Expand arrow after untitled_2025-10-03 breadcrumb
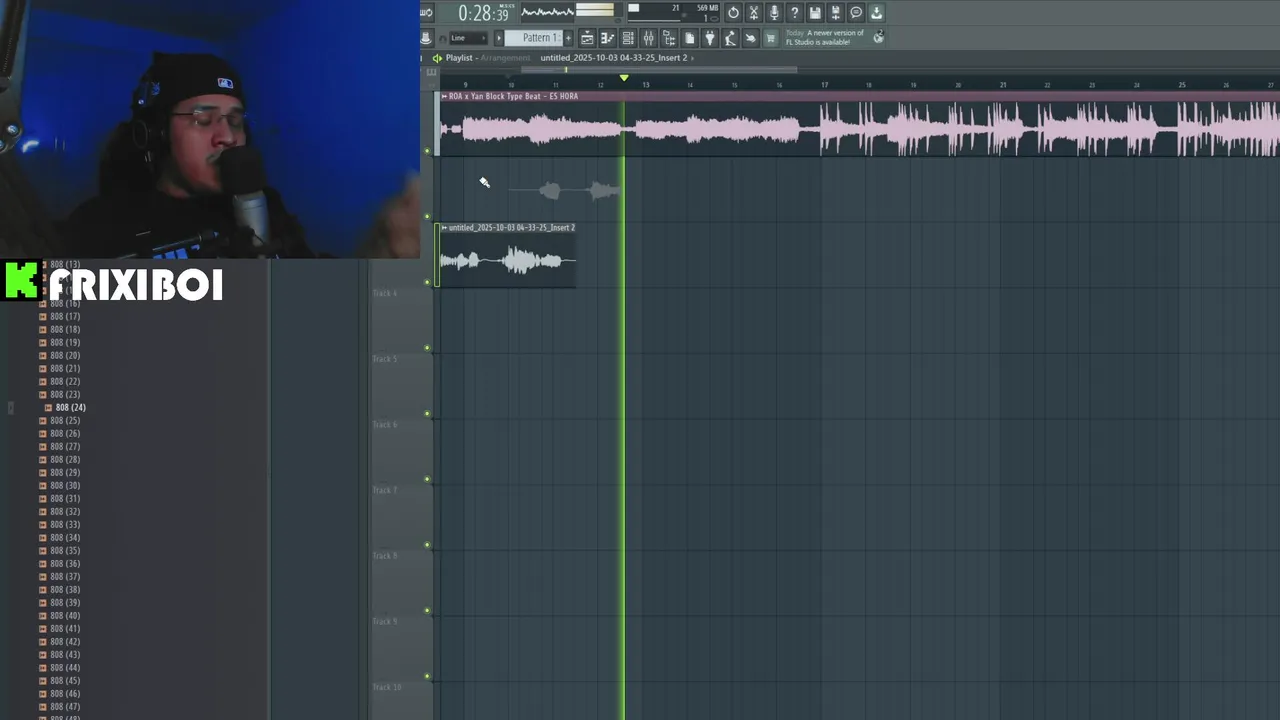Screen dimensions: 1280x720 693,58
